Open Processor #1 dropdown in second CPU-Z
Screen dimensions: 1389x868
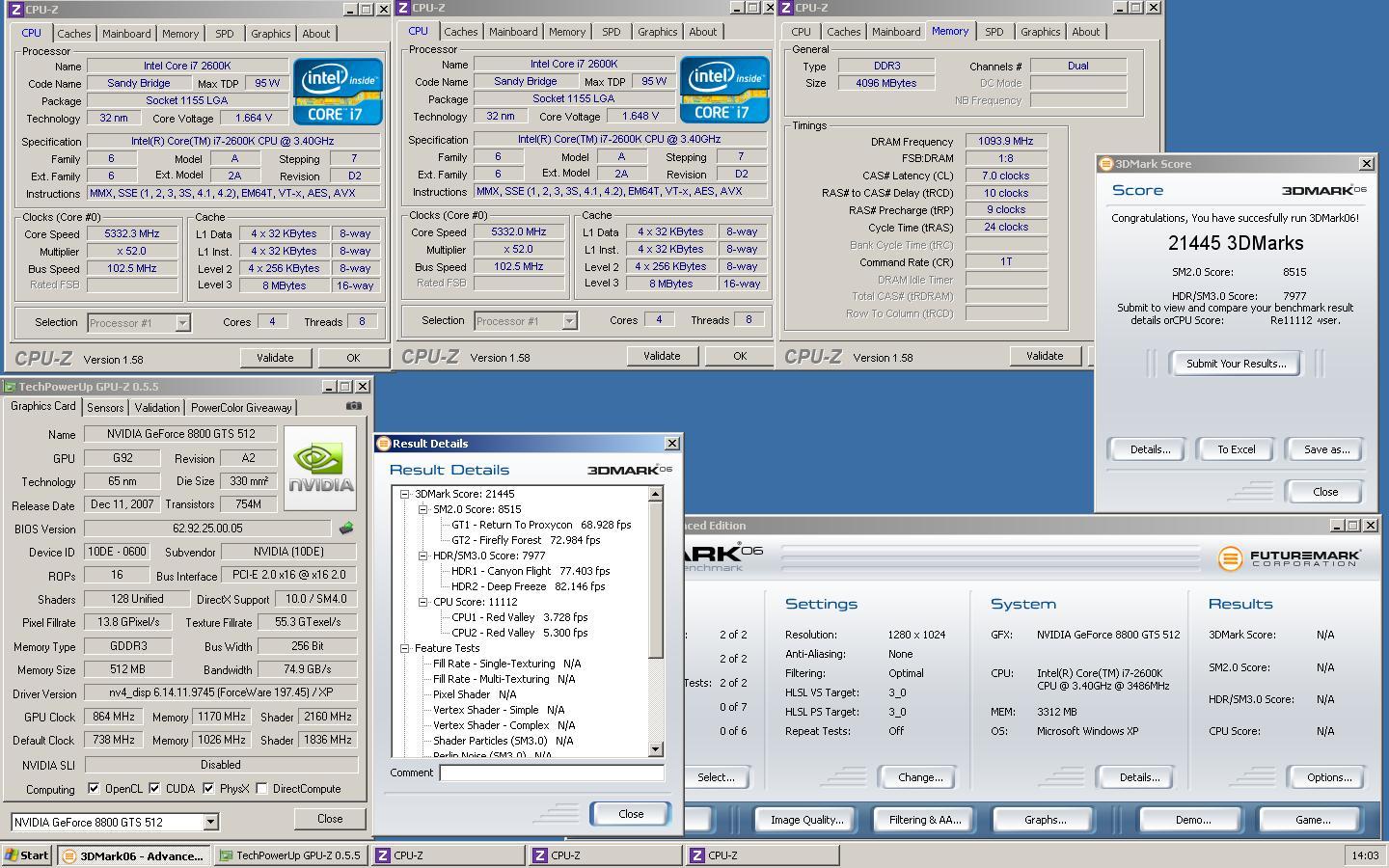point(569,321)
